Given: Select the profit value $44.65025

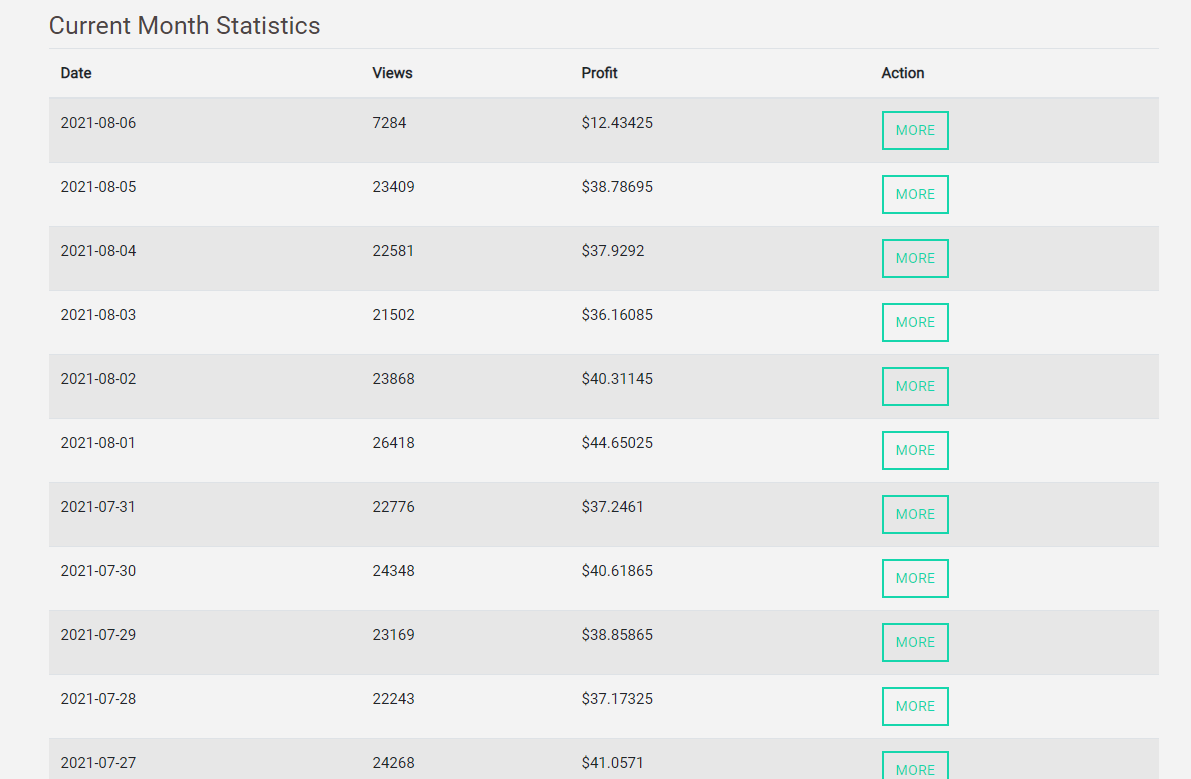Looking at the screenshot, I should click(617, 443).
